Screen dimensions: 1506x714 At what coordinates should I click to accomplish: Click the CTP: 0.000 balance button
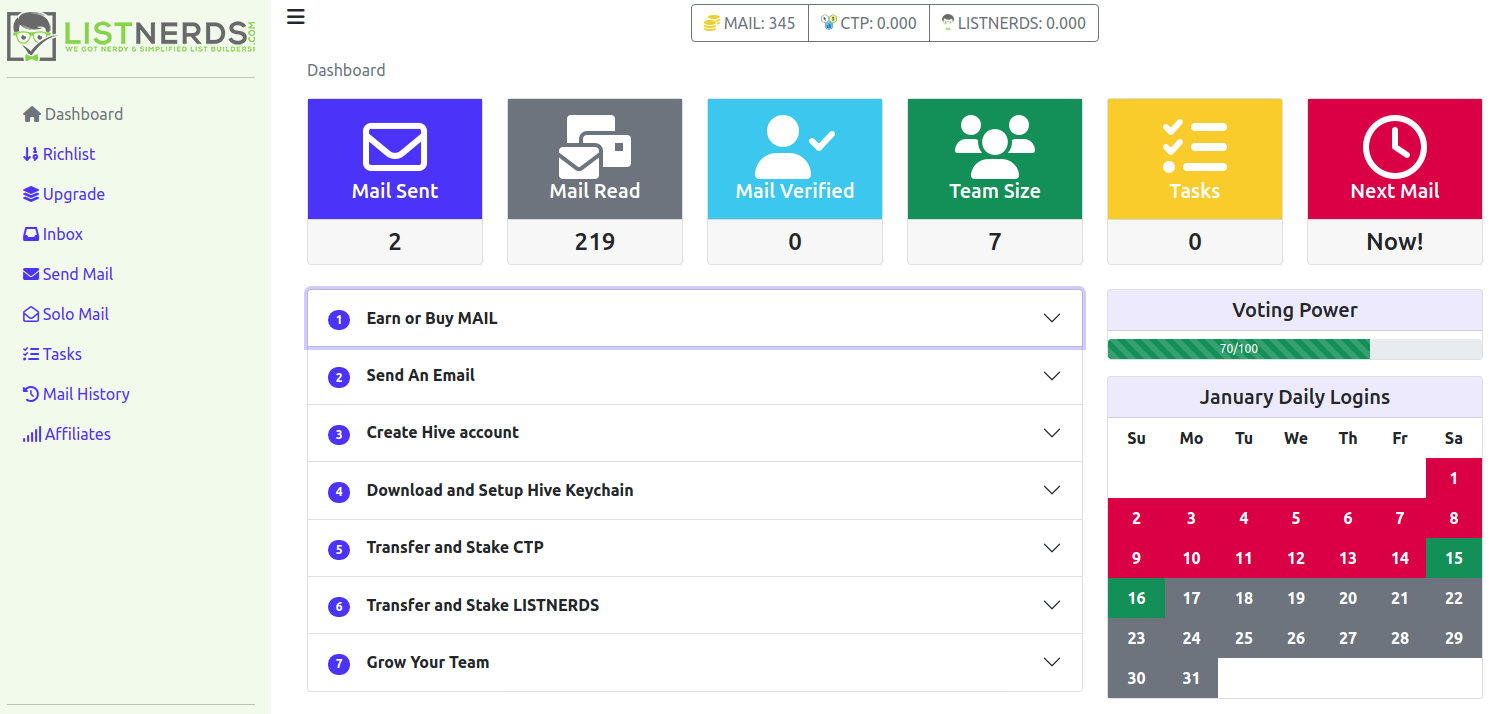(869, 23)
